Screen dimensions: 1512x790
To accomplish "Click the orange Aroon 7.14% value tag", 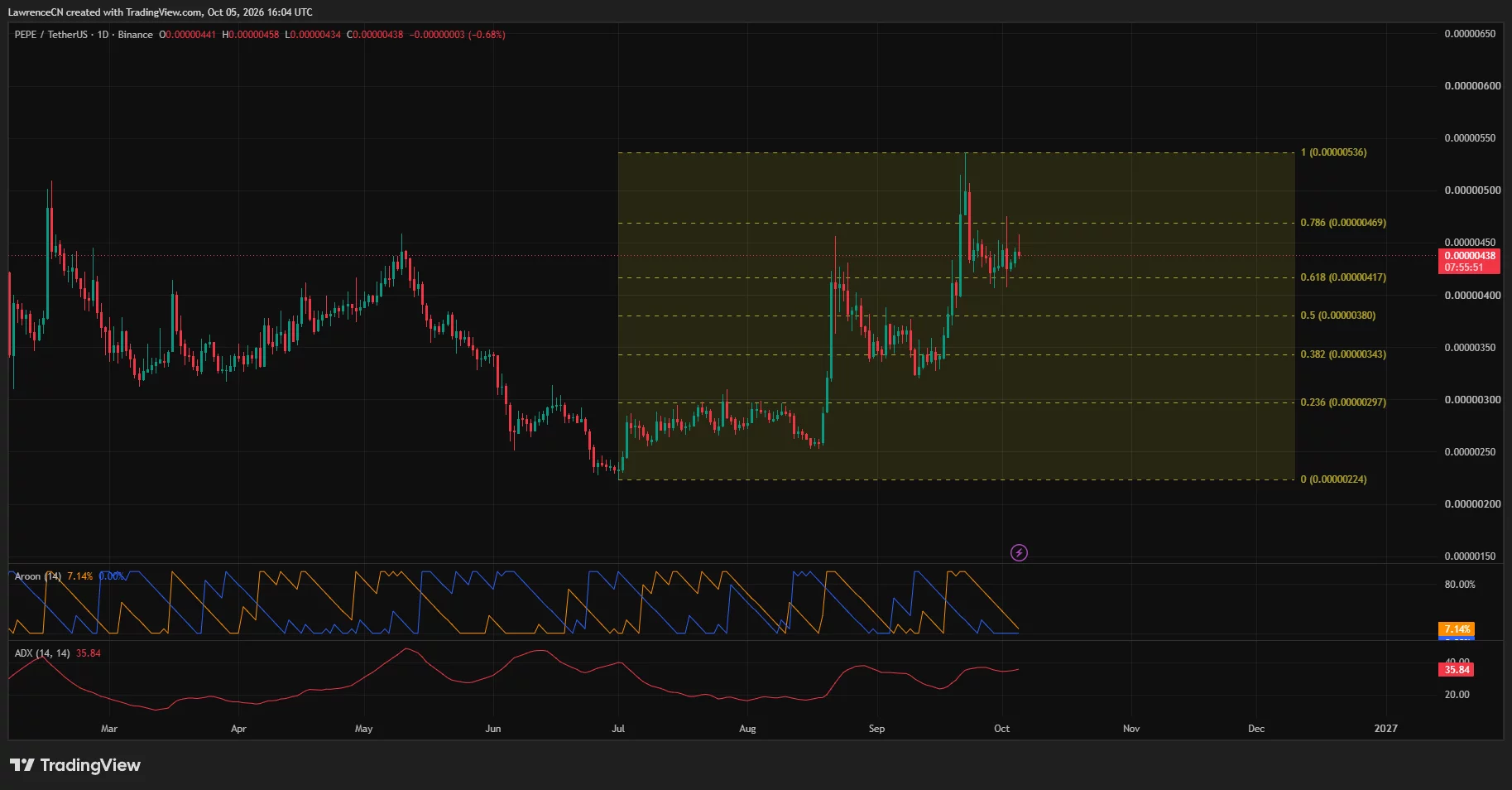I will click(1457, 629).
